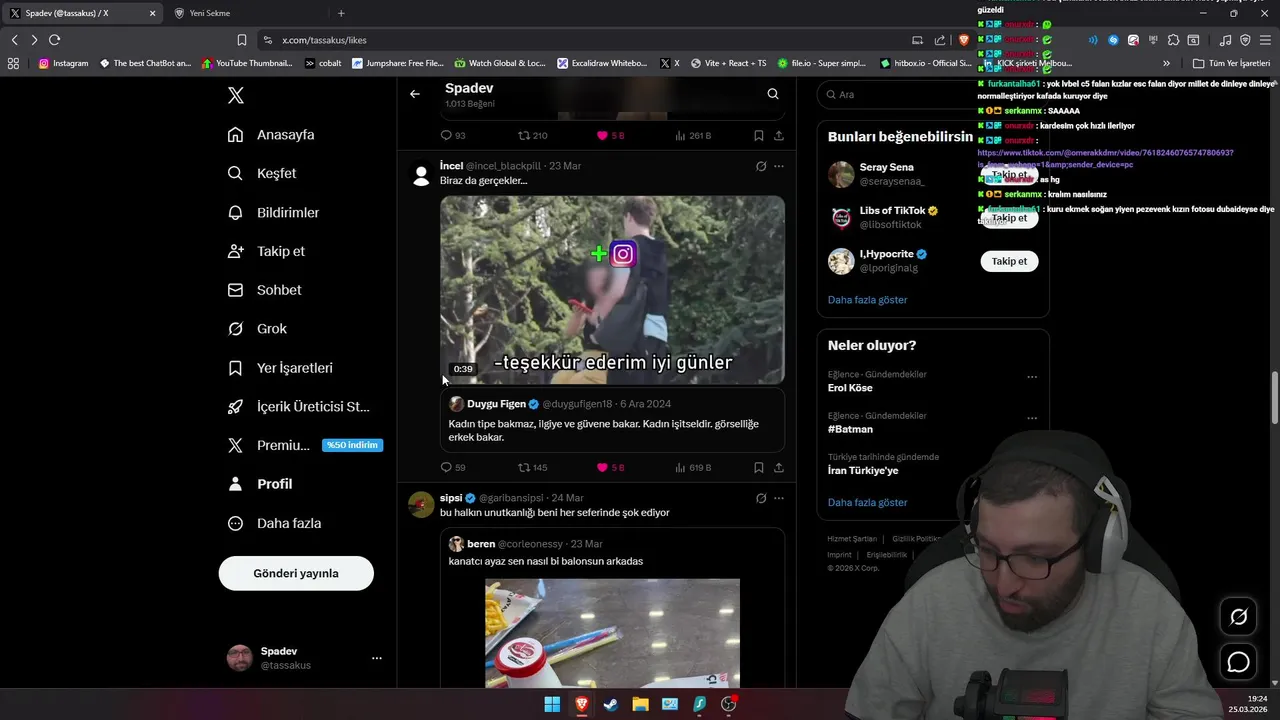Open floating chat bubble button

tap(1238, 662)
